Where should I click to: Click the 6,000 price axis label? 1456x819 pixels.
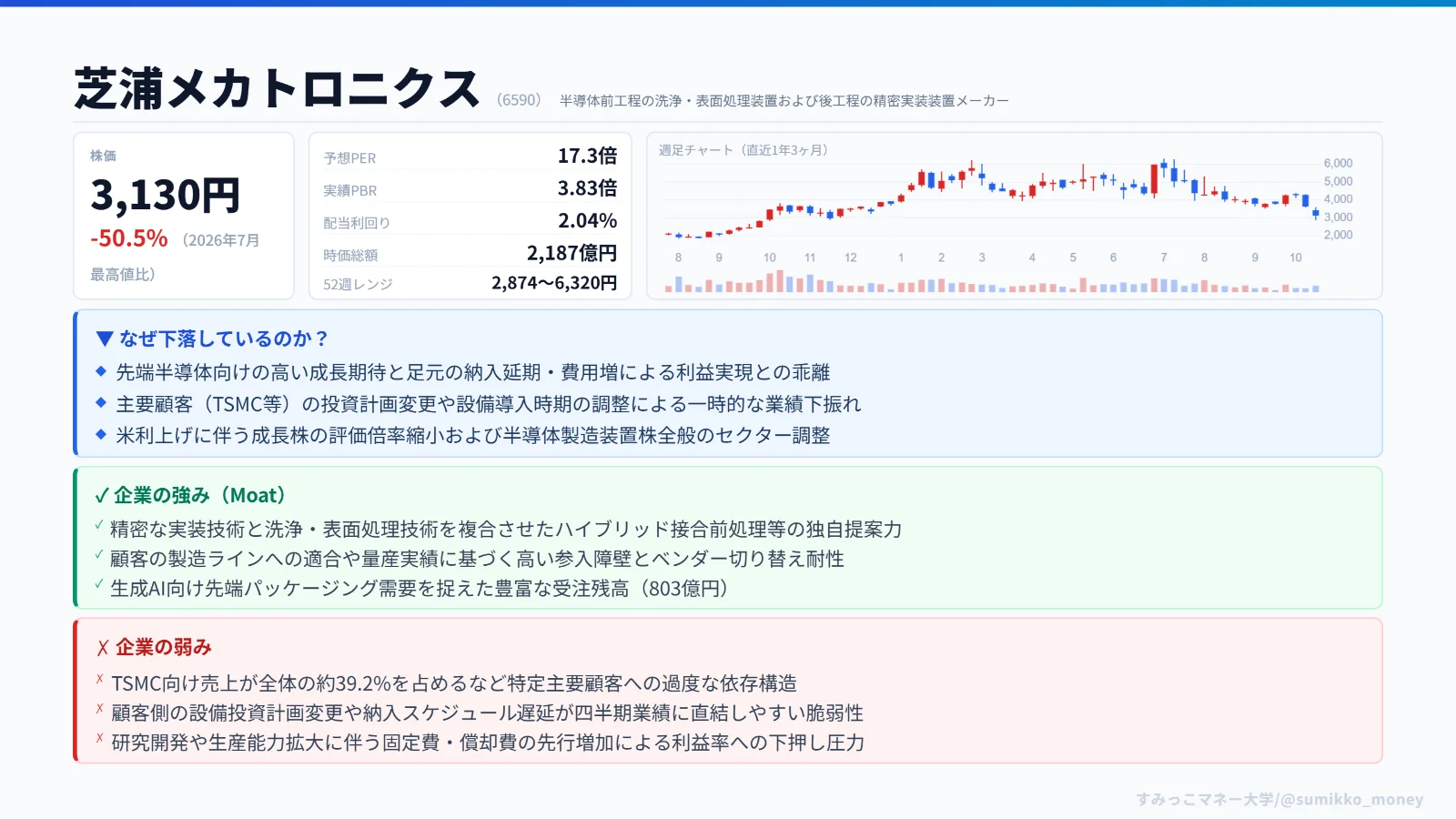(1338, 164)
